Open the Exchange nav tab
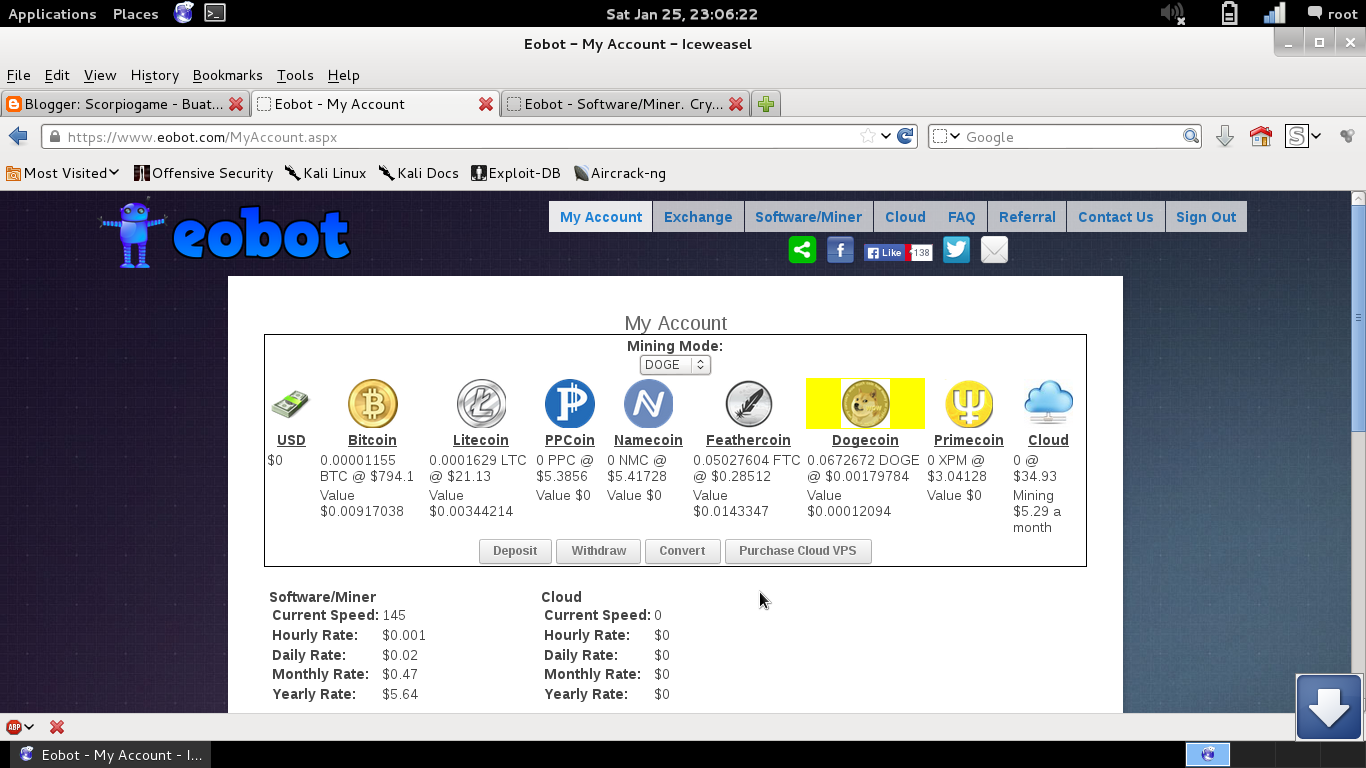1366x768 pixels. (698, 217)
